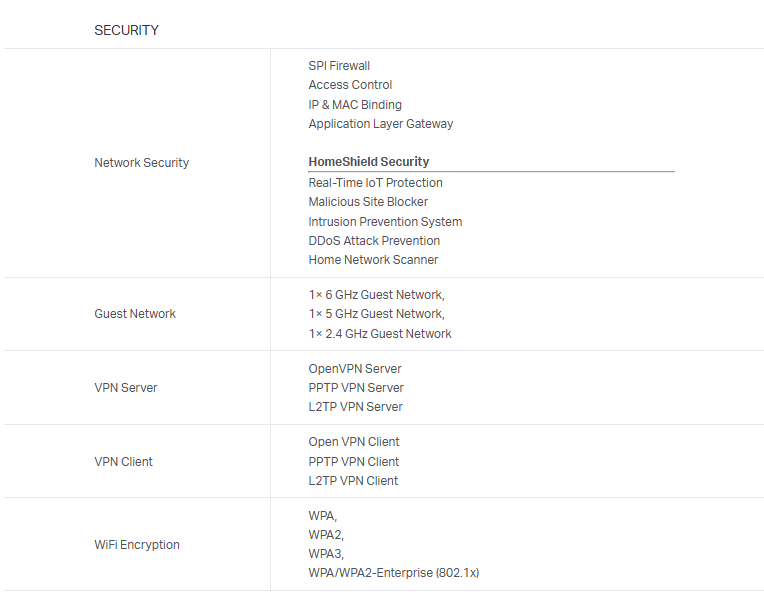Select Intrusion Prevention System item
764x605 pixels.
click(385, 222)
